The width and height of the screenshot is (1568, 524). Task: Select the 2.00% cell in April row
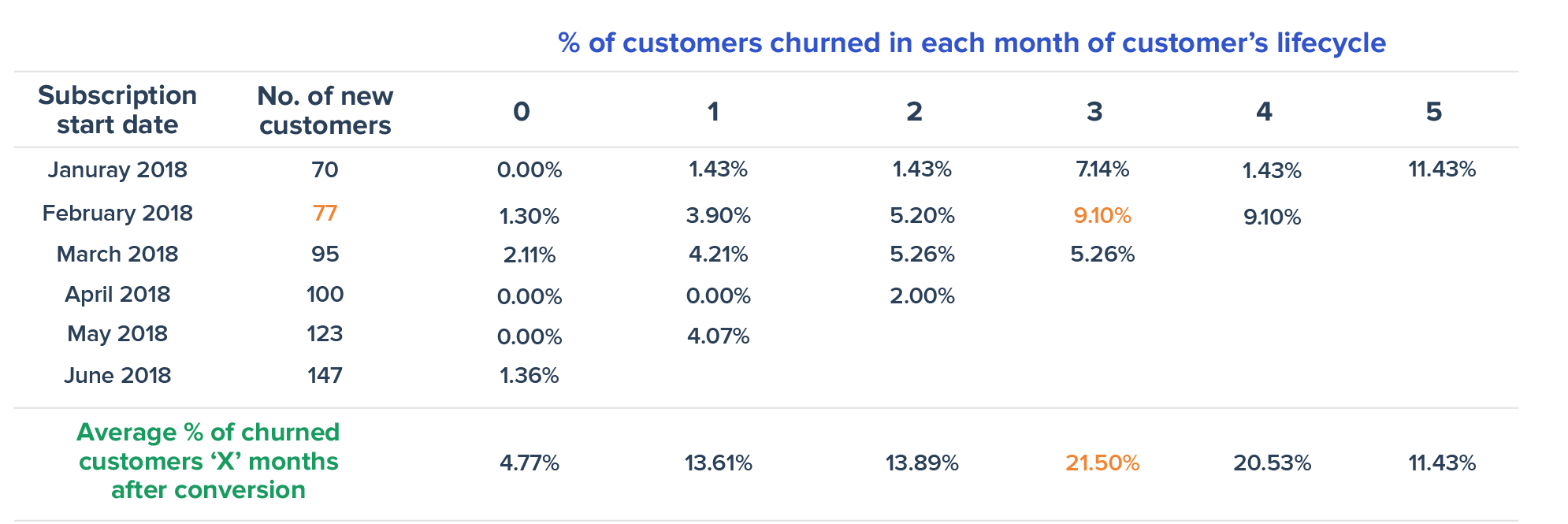click(922, 296)
